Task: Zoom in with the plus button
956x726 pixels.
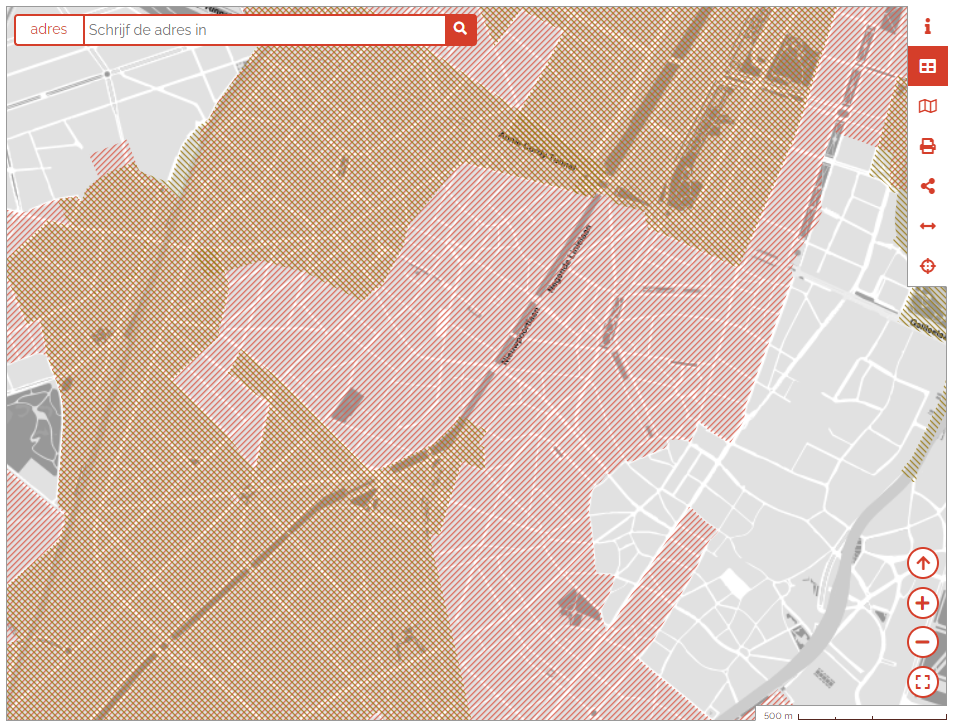Action: click(922, 603)
